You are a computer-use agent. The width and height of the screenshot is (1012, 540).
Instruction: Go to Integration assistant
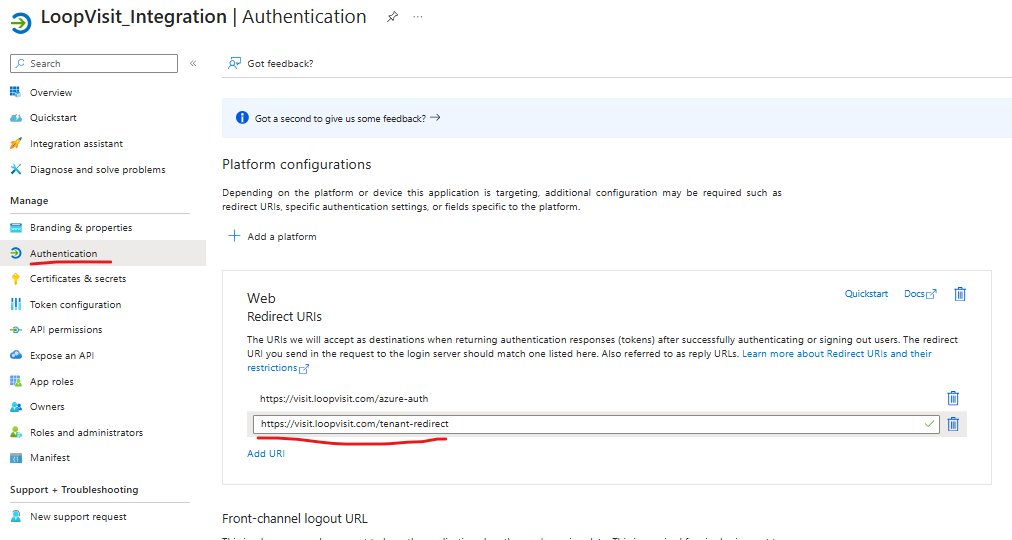pos(76,143)
